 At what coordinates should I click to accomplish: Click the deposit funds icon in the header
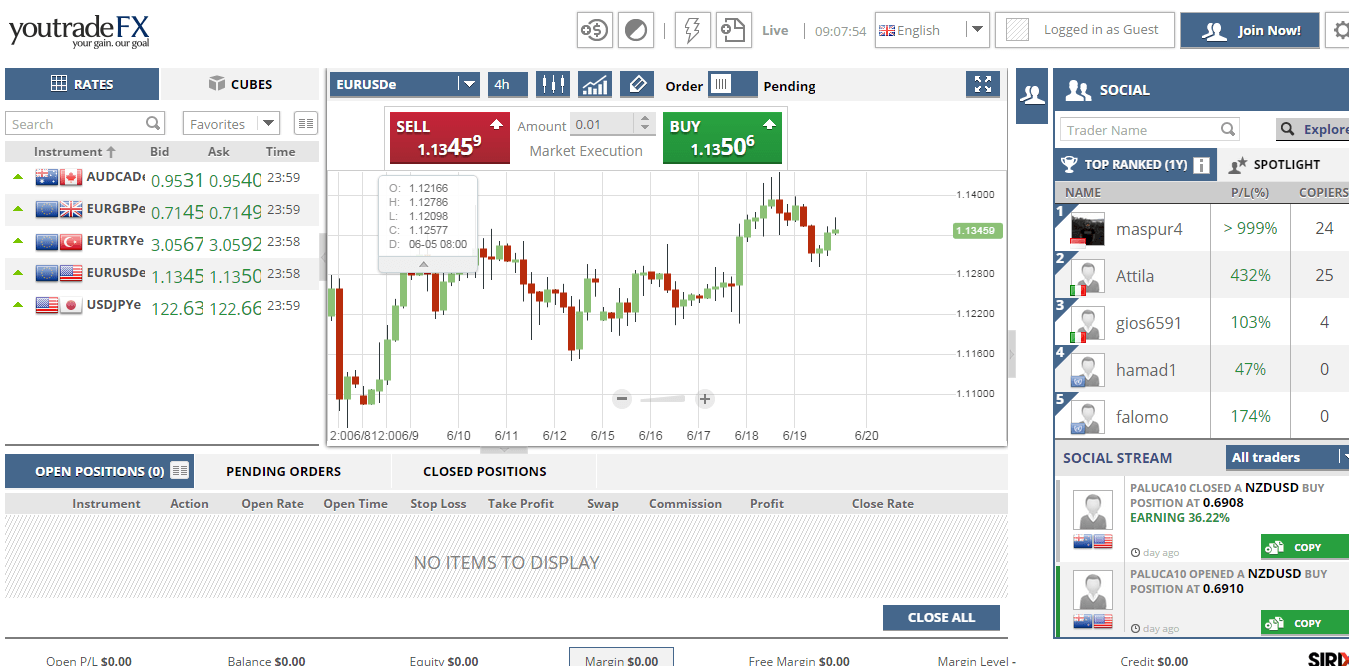point(594,30)
